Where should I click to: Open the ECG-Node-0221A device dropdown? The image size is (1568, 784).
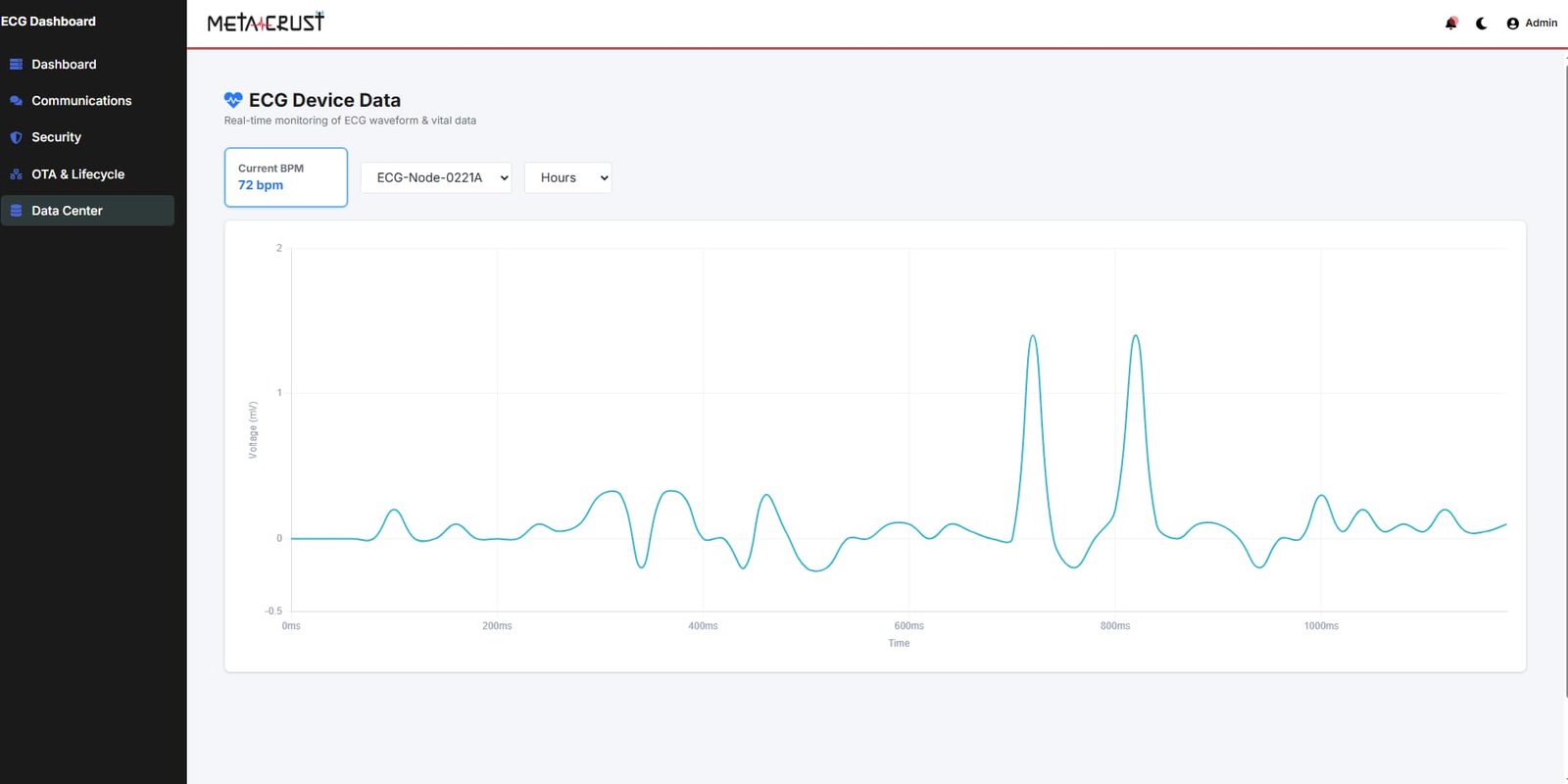point(436,177)
